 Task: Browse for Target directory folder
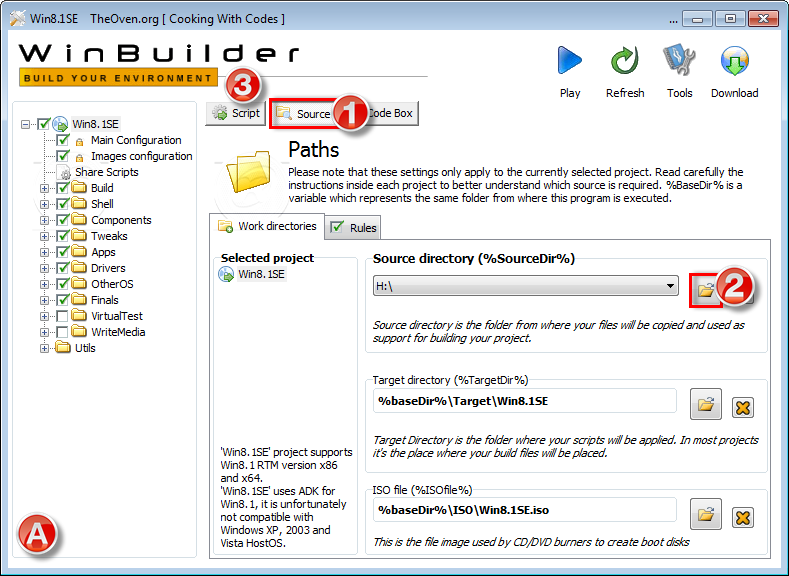(x=705, y=404)
